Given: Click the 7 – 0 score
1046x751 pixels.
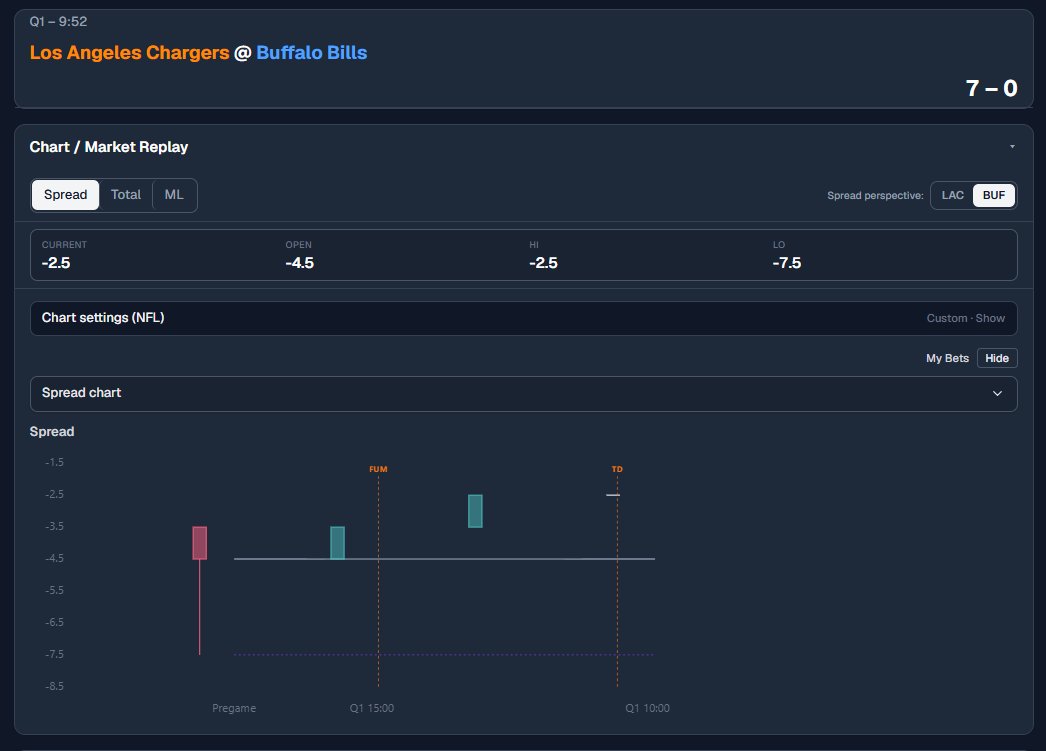Looking at the screenshot, I should pos(991,88).
